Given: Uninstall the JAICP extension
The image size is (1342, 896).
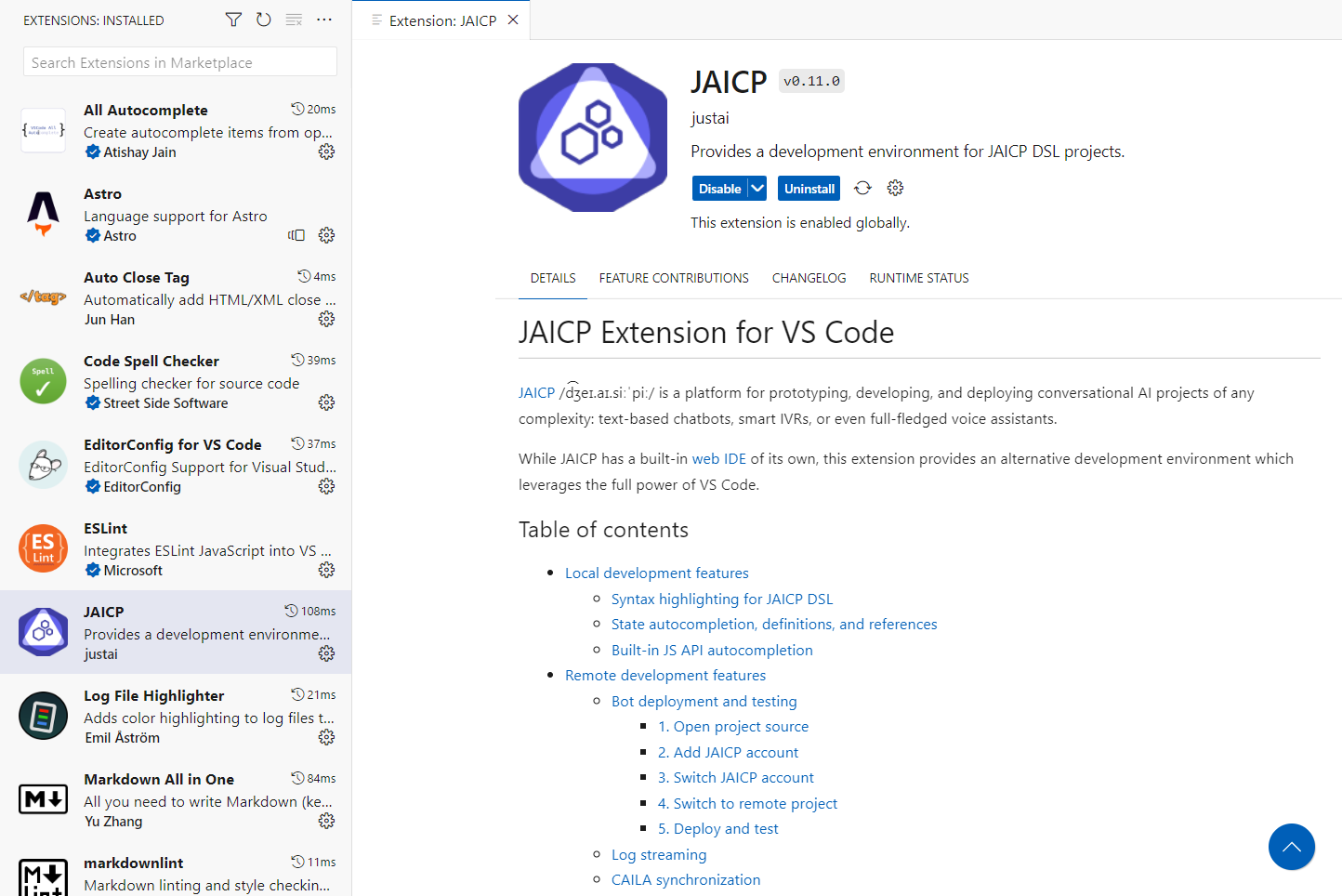Looking at the screenshot, I should pyautogui.click(x=809, y=188).
